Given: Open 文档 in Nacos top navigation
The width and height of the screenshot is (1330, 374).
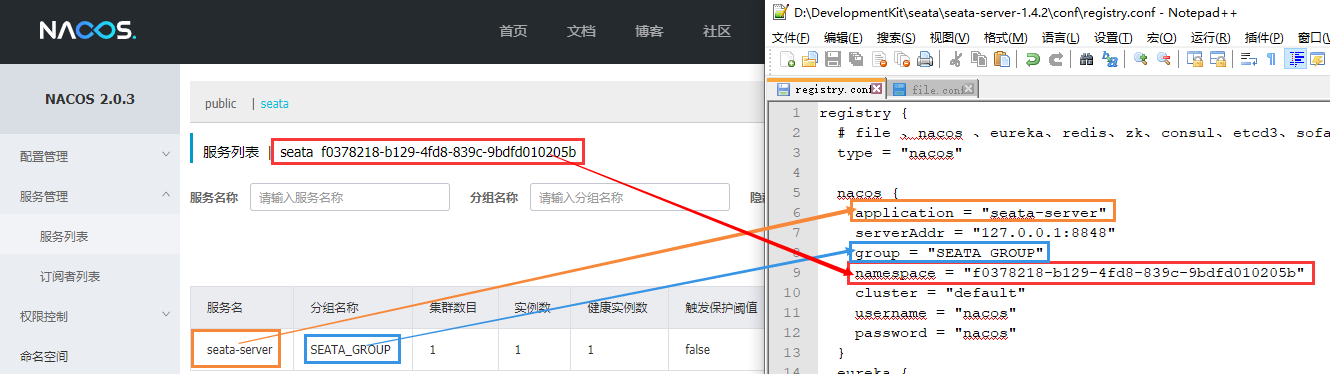Looking at the screenshot, I should (581, 30).
